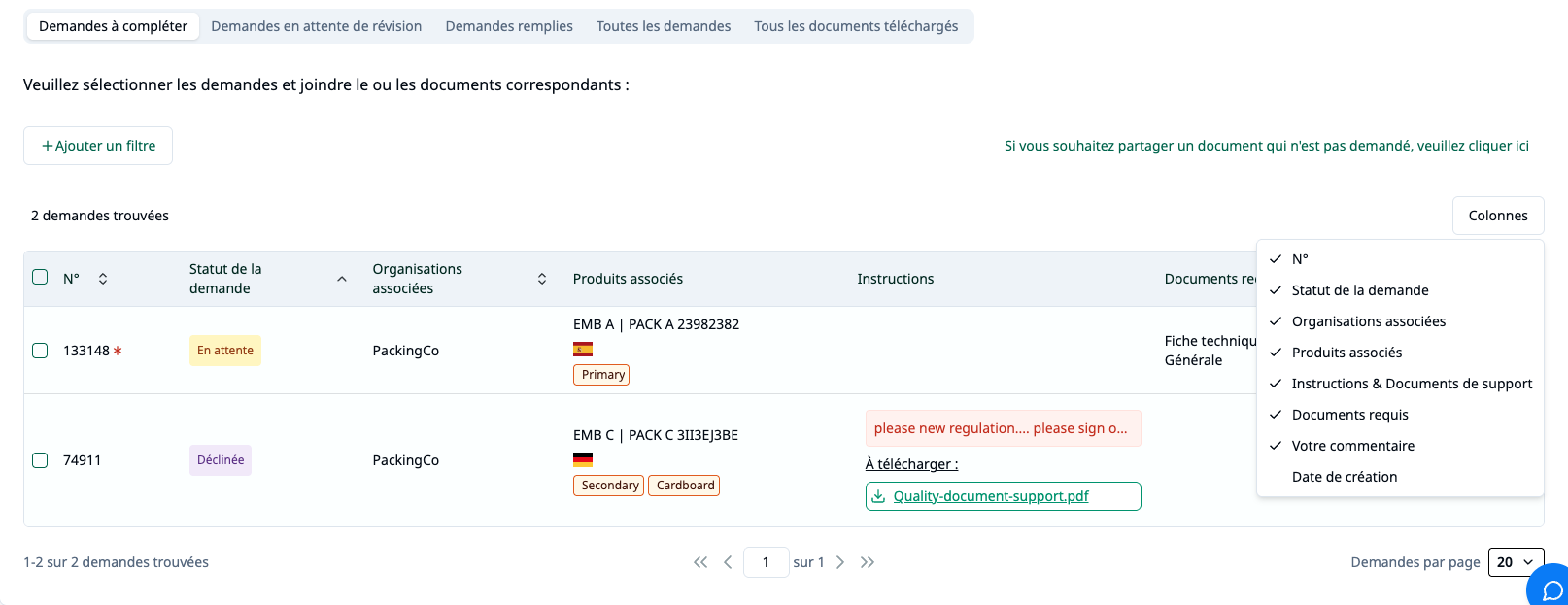Sort the Organisations associées column
1568x605 pixels.
tap(542, 279)
